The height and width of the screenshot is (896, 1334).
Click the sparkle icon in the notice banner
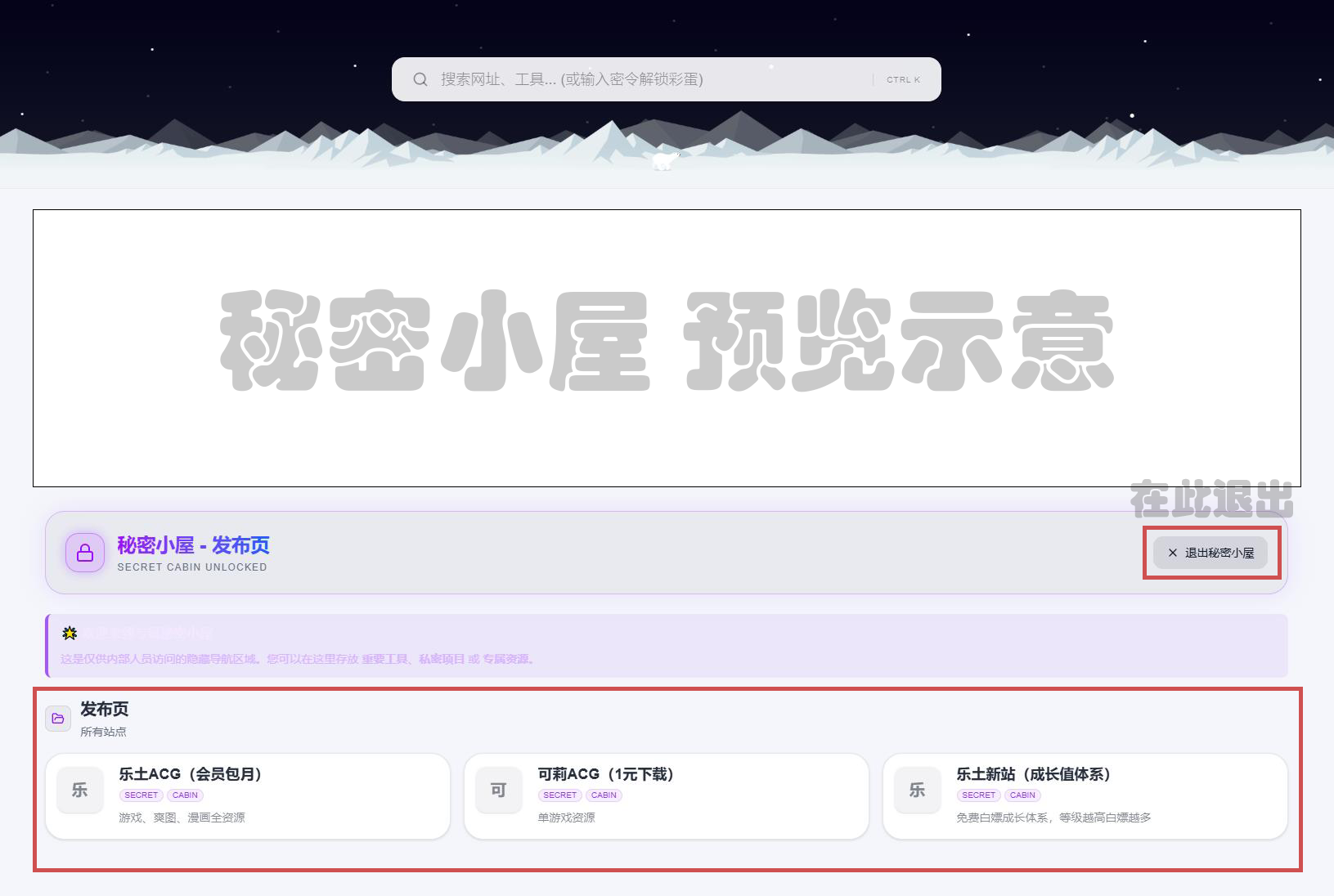(x=69, y=631)
